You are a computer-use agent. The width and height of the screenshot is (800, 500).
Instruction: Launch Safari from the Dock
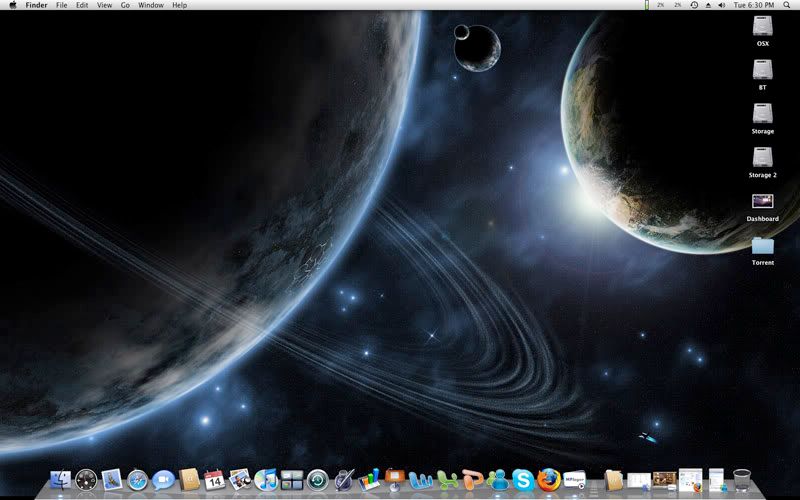coord(138,480)
